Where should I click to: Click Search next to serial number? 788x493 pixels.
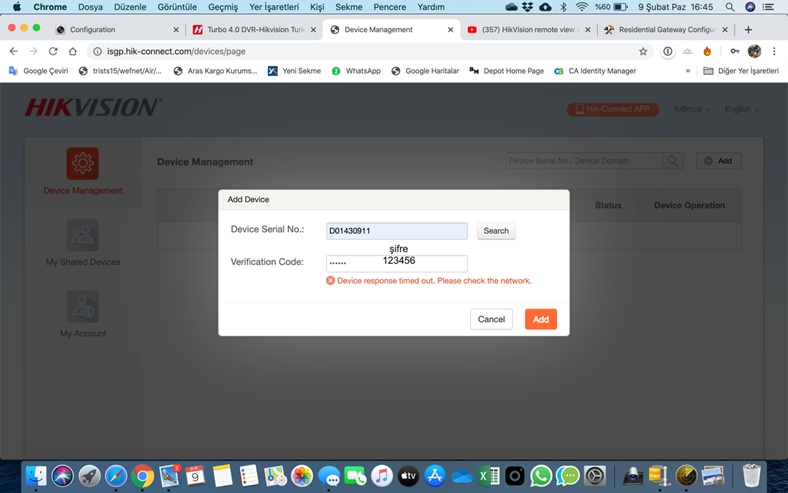(x=496, y=231)
